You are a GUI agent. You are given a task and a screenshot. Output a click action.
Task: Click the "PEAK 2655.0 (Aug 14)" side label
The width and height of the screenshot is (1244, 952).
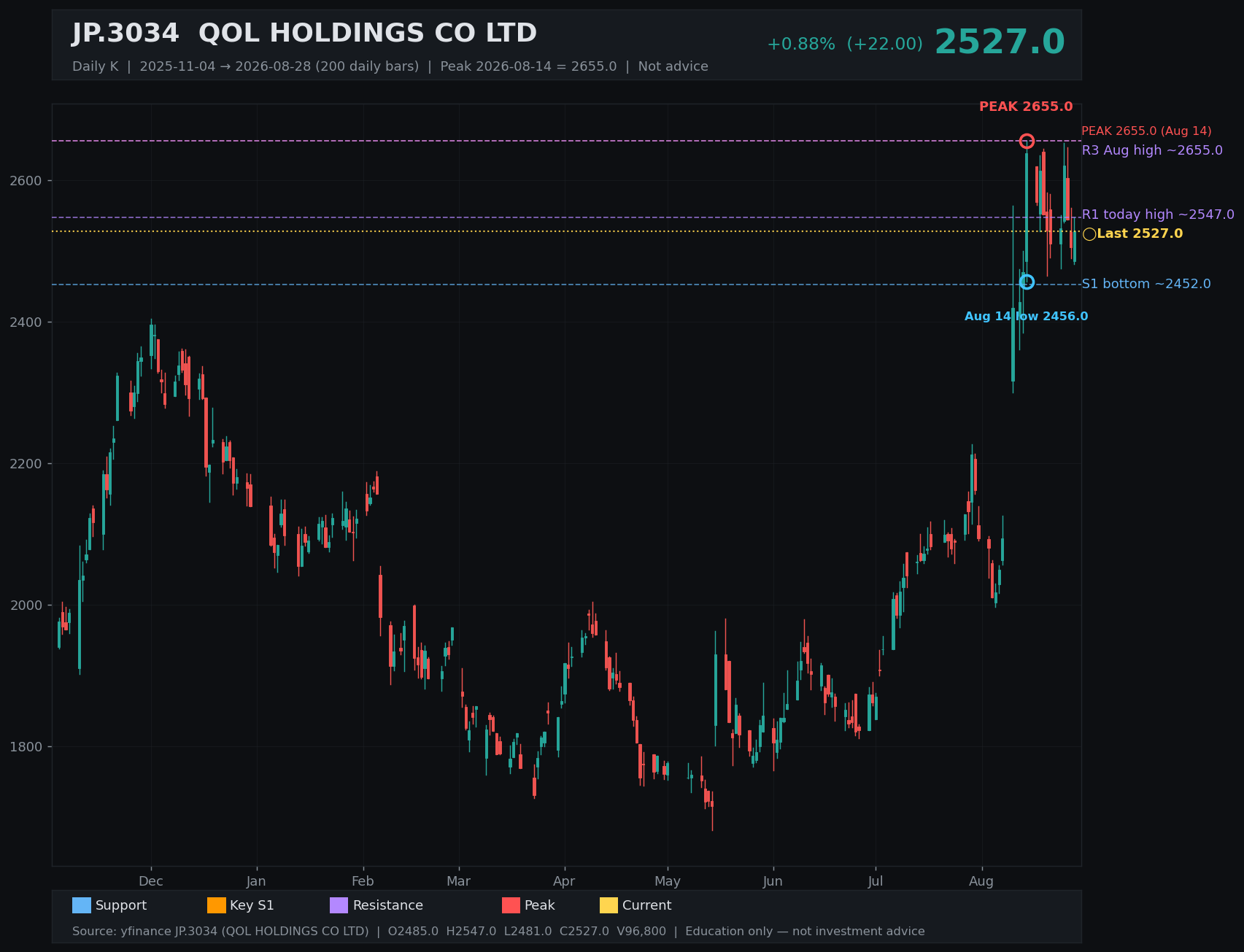click(x=1146, y=131)
